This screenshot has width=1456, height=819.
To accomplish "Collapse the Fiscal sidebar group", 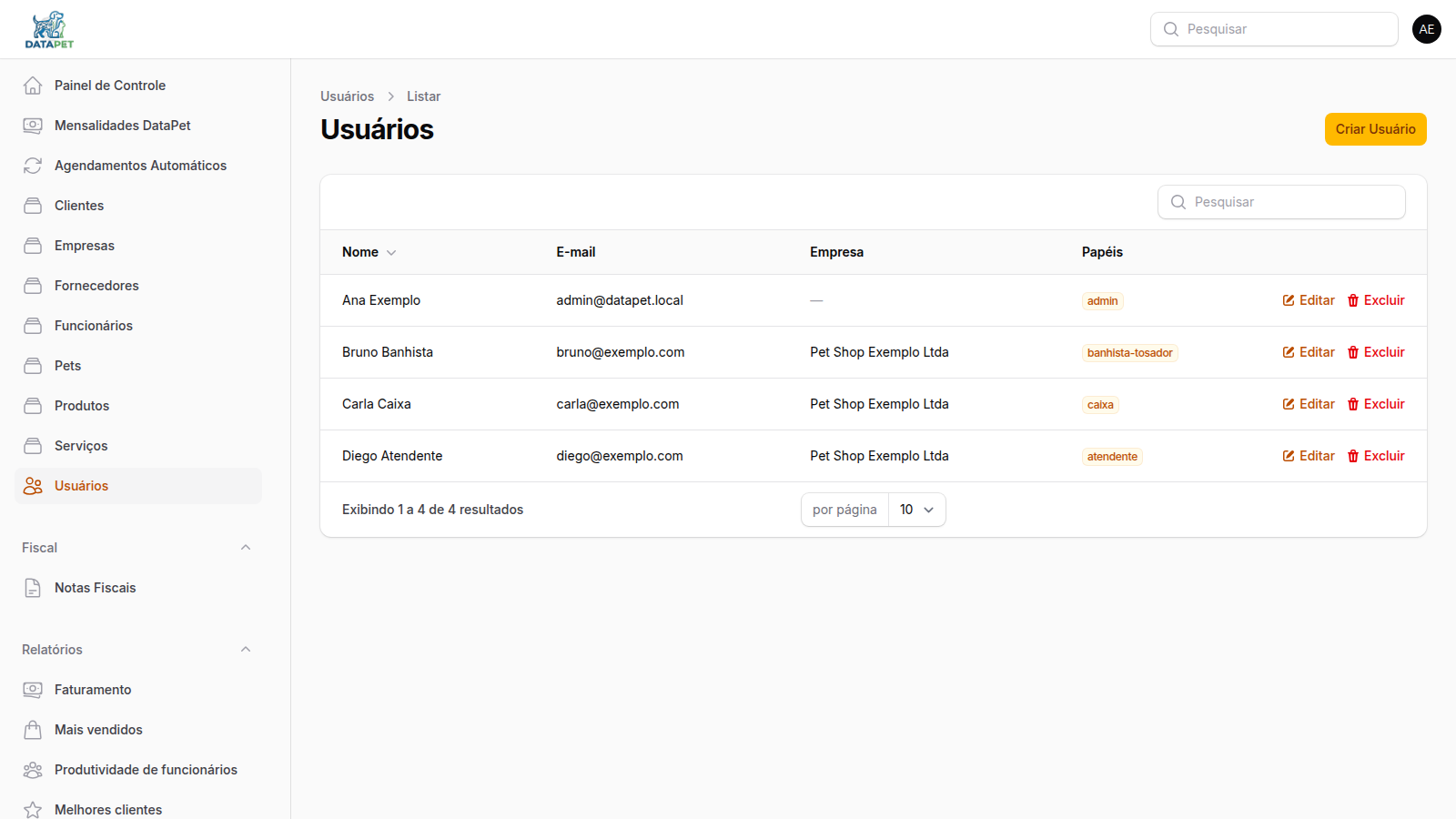I will pyautogui.click(x=246, y=548).
